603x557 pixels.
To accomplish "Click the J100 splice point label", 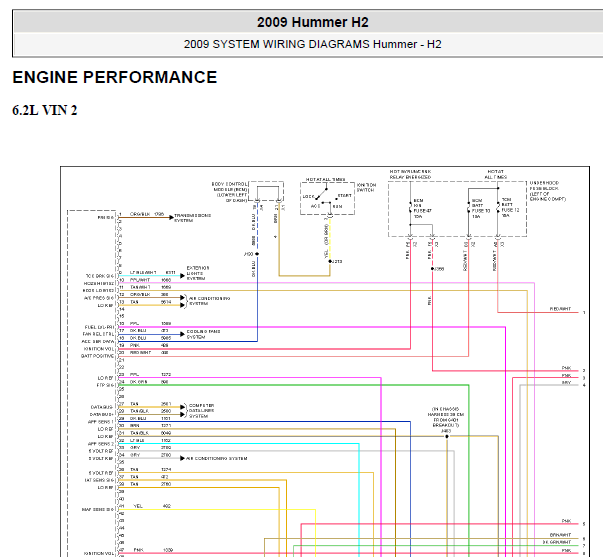I will pos(249,254).
